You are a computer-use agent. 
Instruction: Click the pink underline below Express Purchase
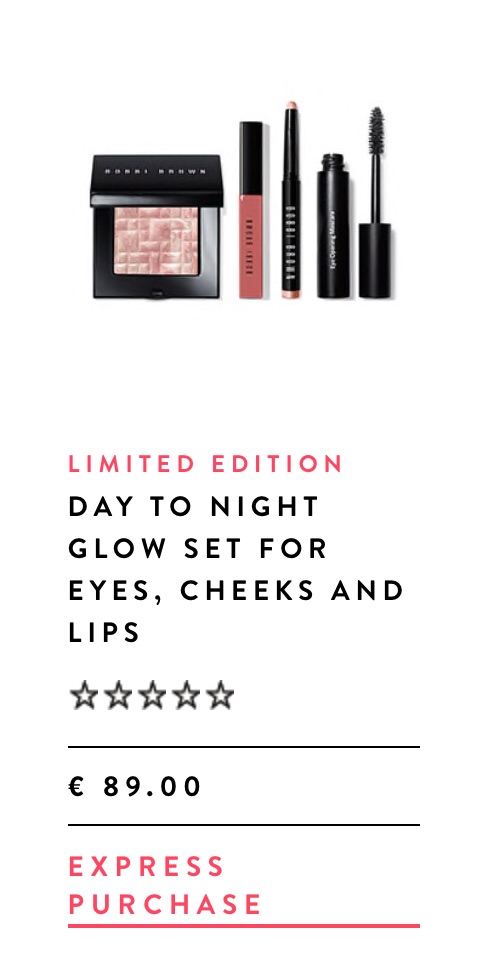pos(244,926)
